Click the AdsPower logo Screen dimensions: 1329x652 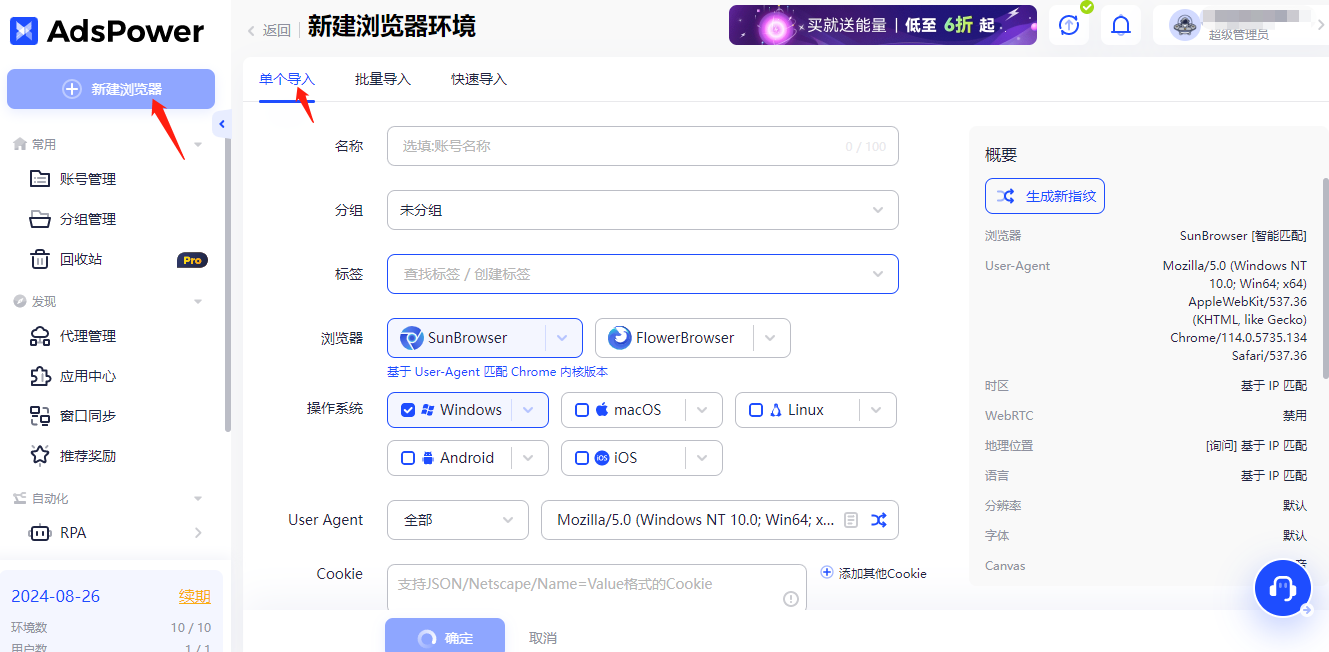tap(107, 31)
